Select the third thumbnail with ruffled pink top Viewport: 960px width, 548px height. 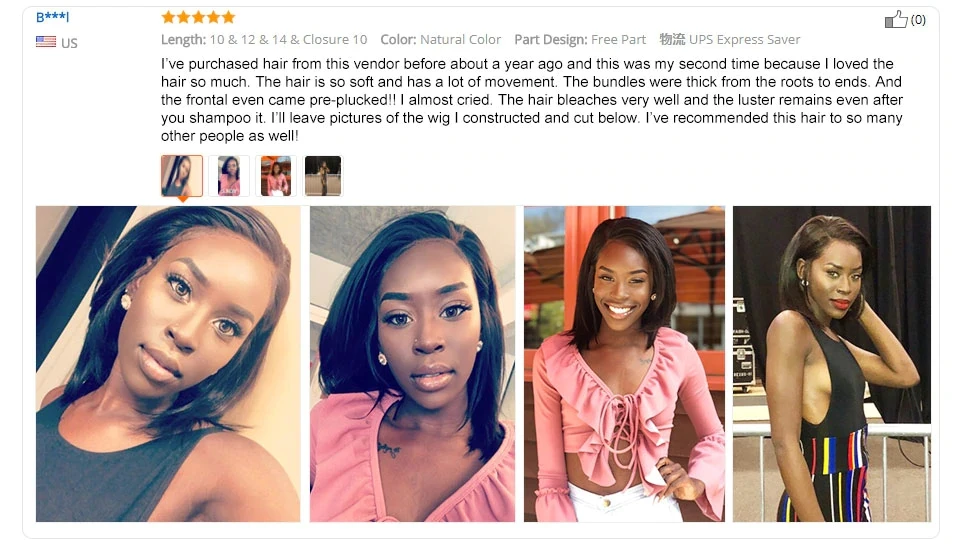[x=276, y=176]
